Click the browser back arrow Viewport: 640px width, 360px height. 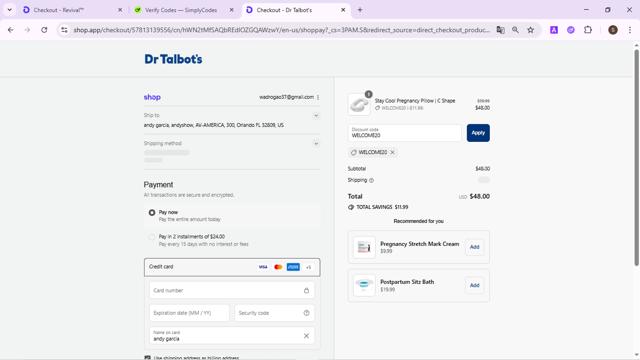[x=11, y=30]
